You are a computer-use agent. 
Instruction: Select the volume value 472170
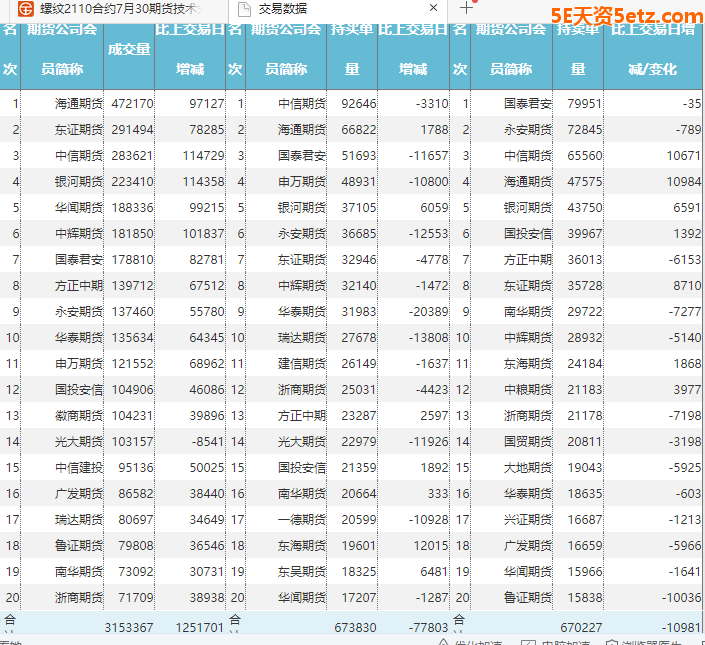pyautogui.click(x=132, y=103)
